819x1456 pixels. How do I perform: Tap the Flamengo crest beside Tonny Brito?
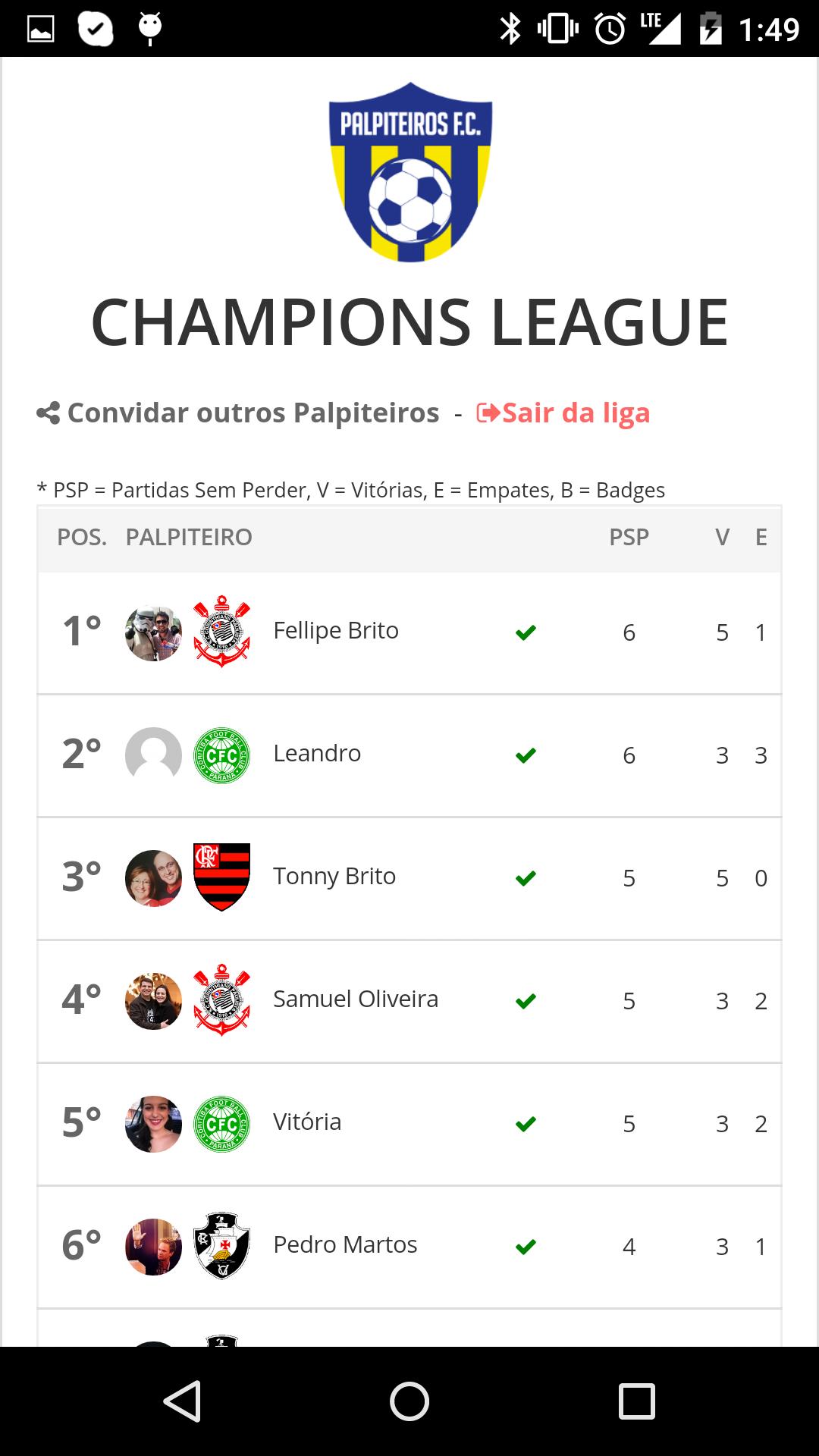[x=221, y=877]
